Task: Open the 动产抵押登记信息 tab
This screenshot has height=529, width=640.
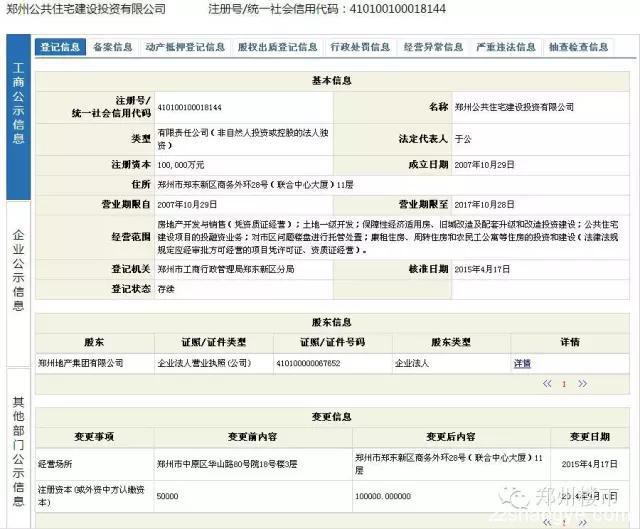Action: [x=185, y=47]
